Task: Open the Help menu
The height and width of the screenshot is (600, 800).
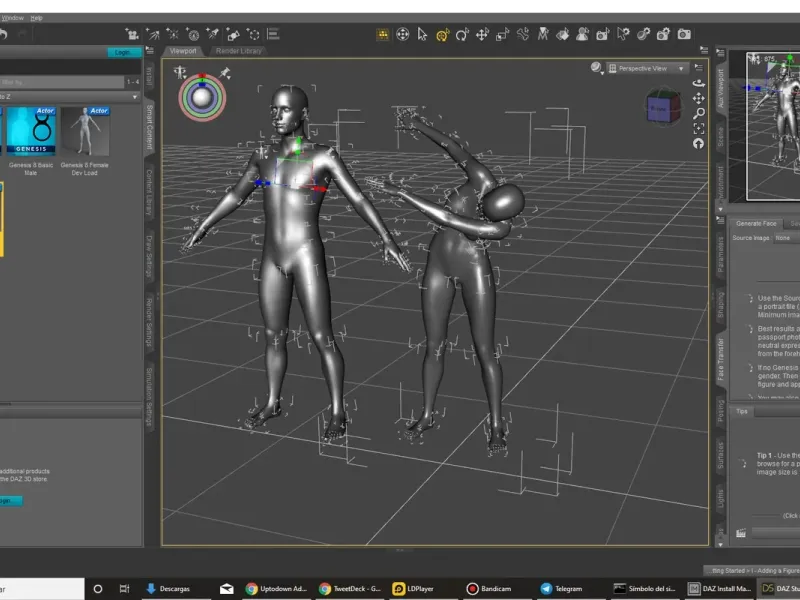Action: click(37, 18)
